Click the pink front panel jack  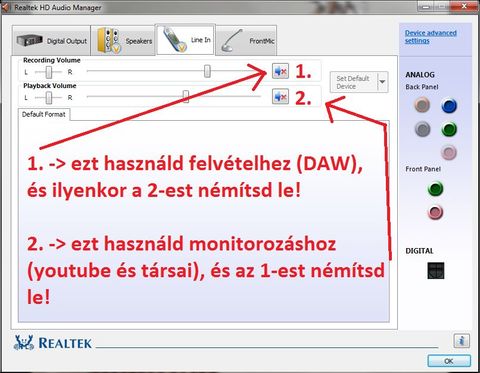(435, 212)
